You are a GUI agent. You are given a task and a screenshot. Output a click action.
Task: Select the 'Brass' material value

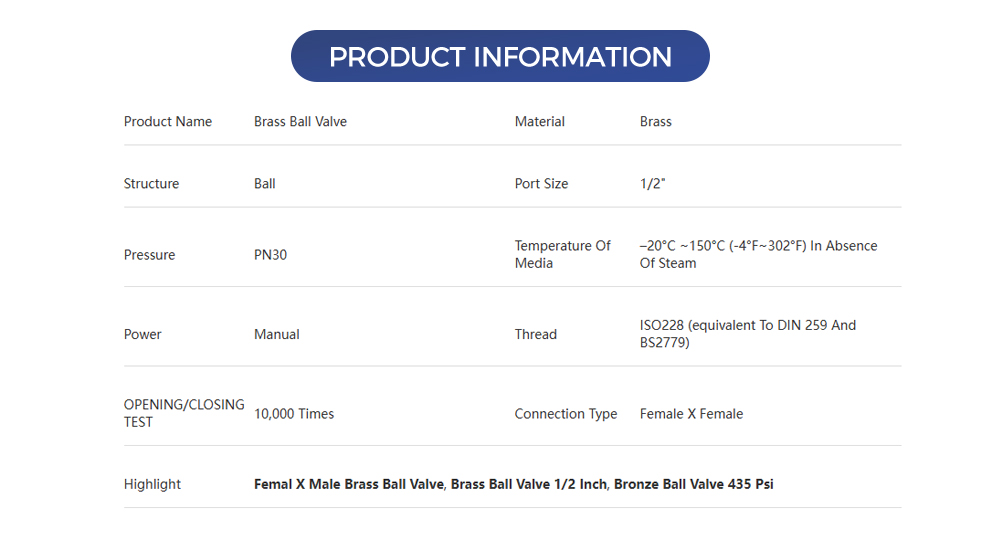click(655, 121)
